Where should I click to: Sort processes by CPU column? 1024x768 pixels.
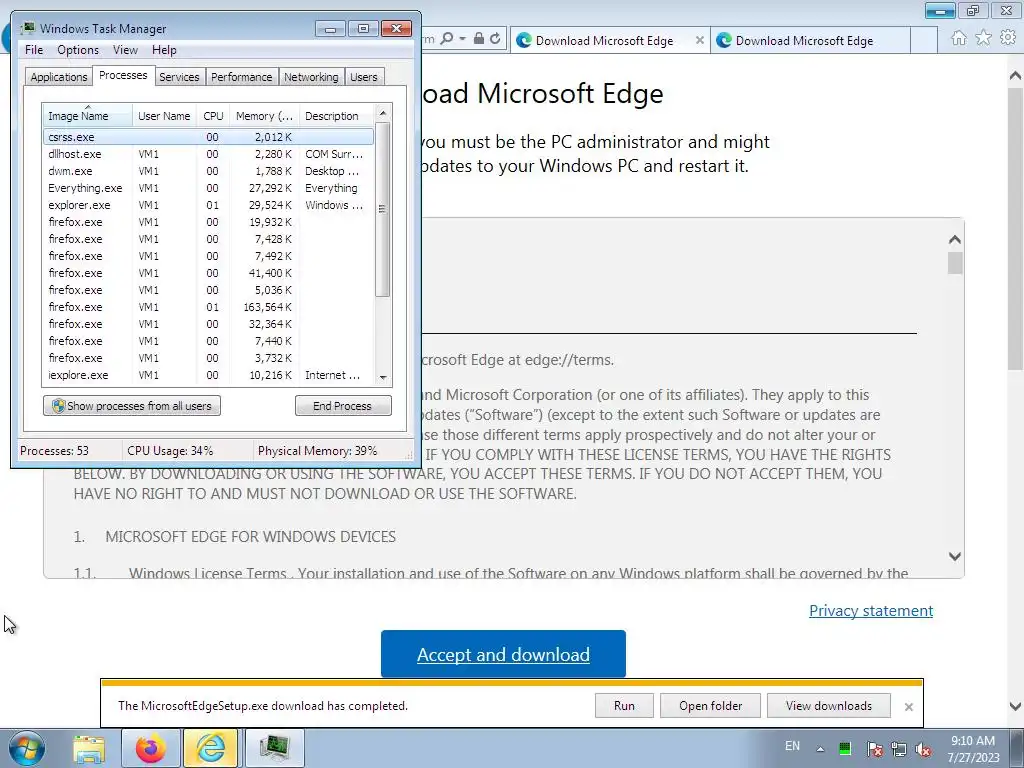tap(213, 116)
